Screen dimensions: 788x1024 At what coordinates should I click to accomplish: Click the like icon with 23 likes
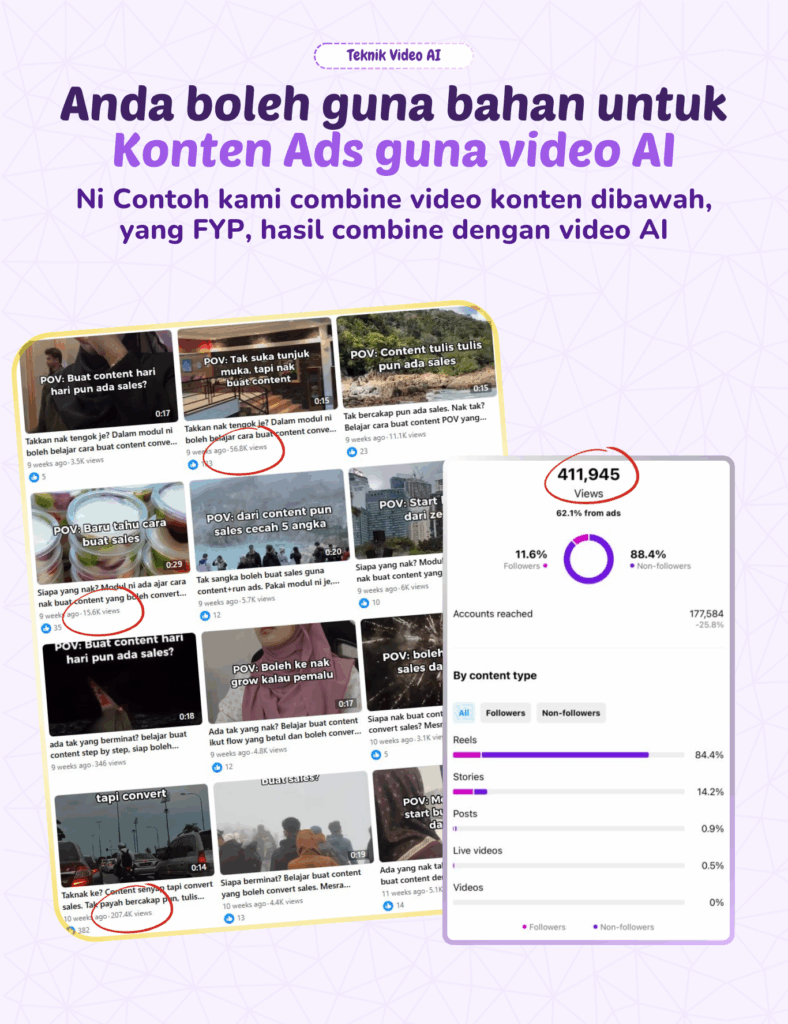point(351,451)
